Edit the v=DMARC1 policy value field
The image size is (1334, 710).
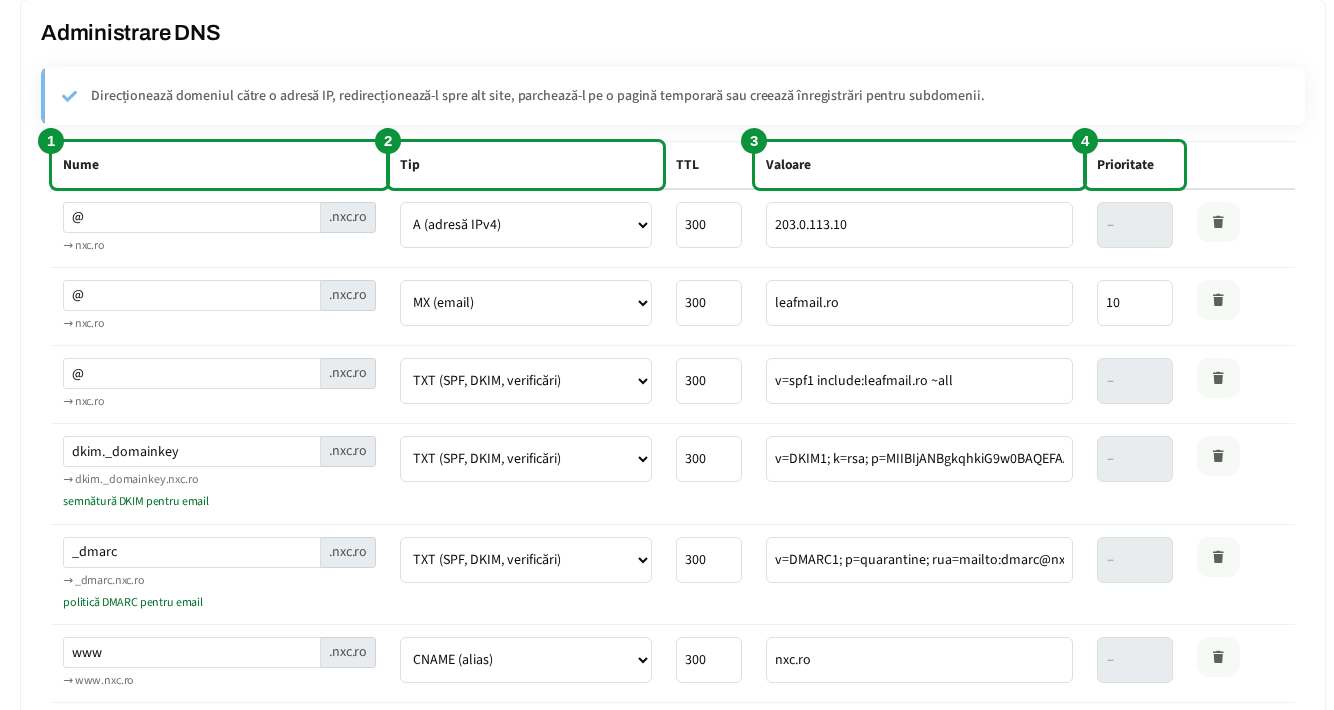[919, 560]
